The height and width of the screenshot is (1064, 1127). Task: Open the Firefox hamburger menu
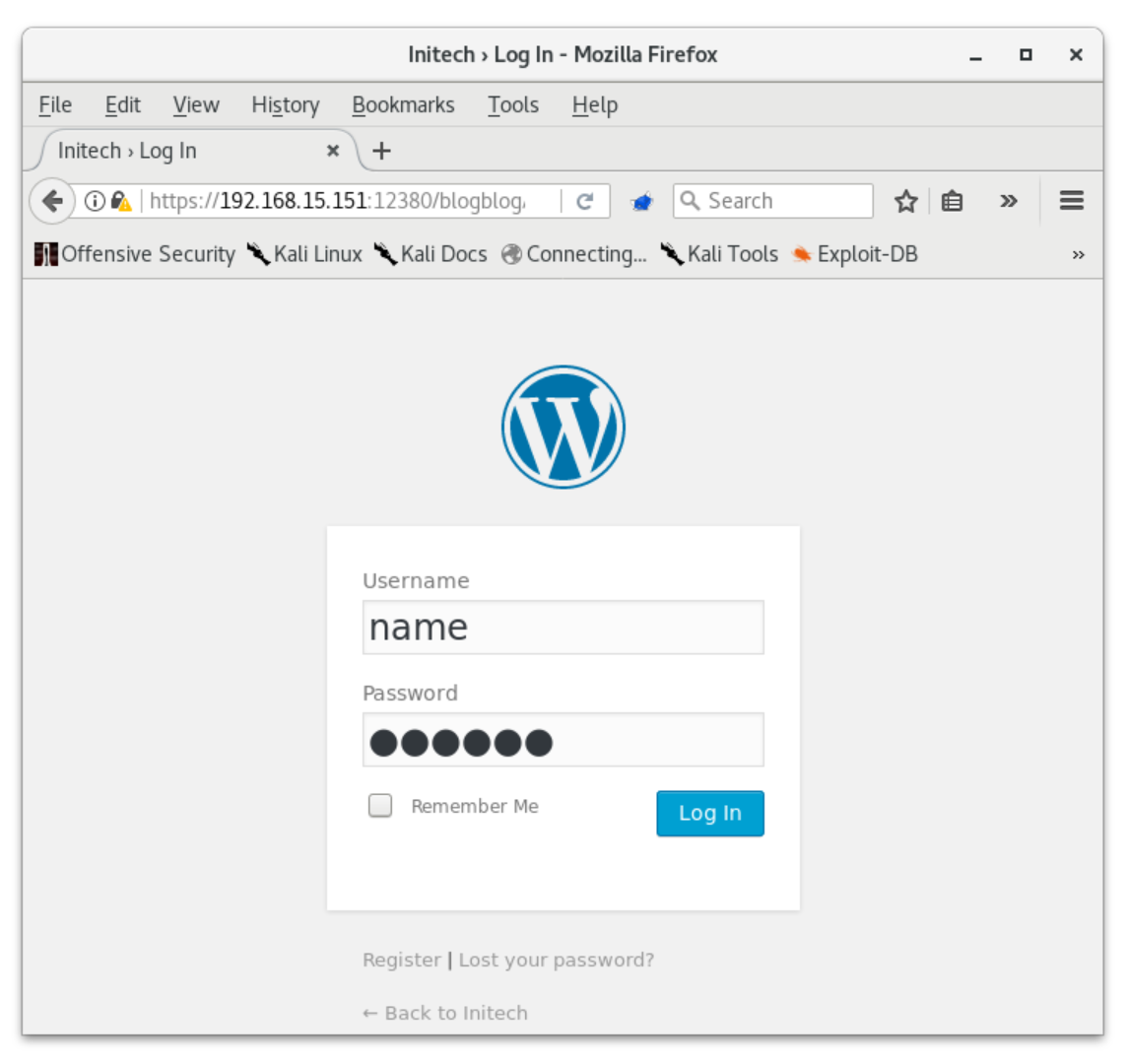click(x=1071, y=201)
